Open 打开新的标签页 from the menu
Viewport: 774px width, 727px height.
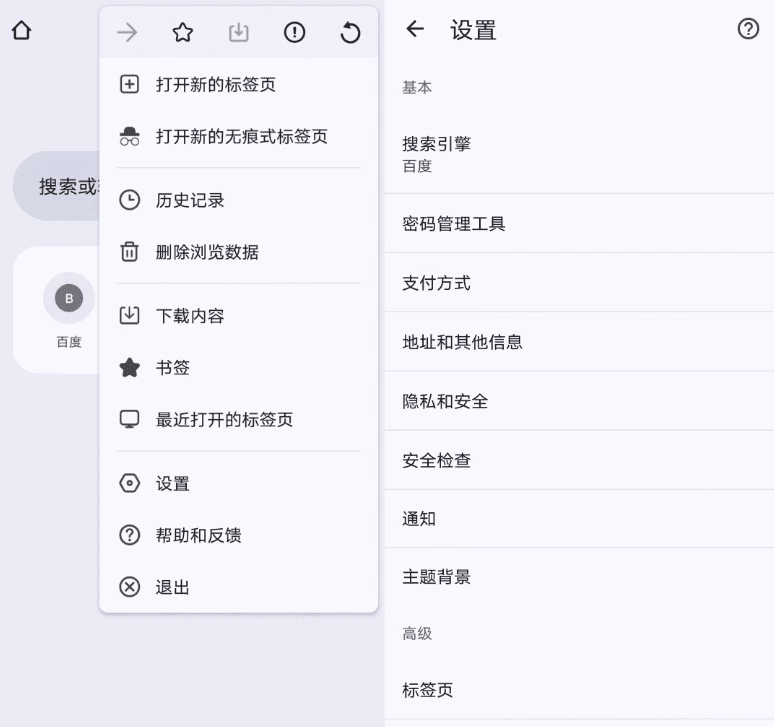tap(215, 85)
